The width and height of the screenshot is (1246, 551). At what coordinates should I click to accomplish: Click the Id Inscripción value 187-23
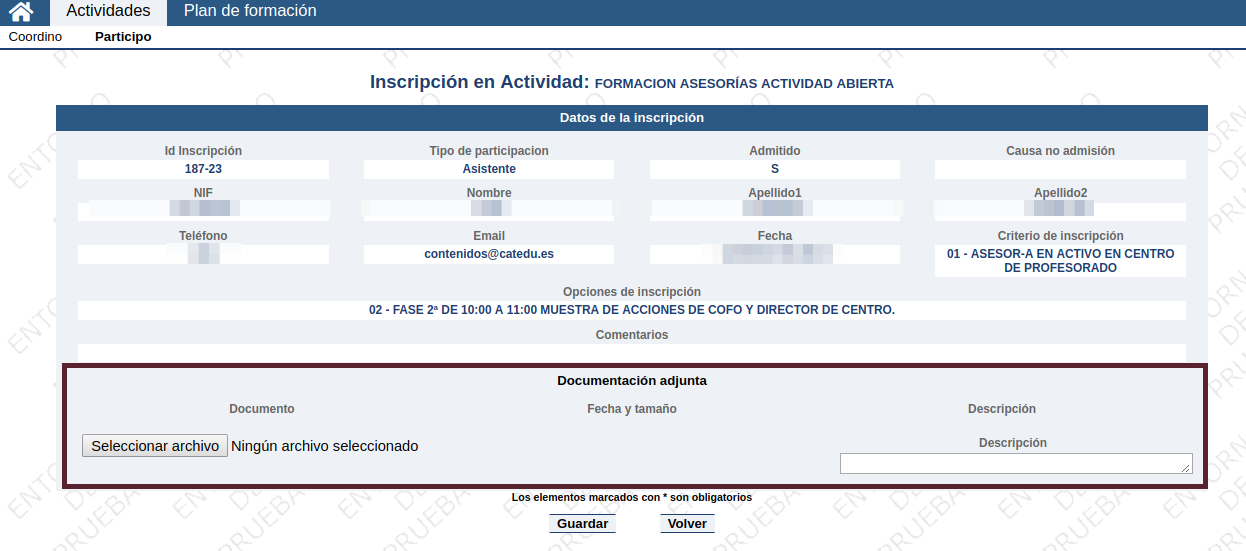pos(203,169)
